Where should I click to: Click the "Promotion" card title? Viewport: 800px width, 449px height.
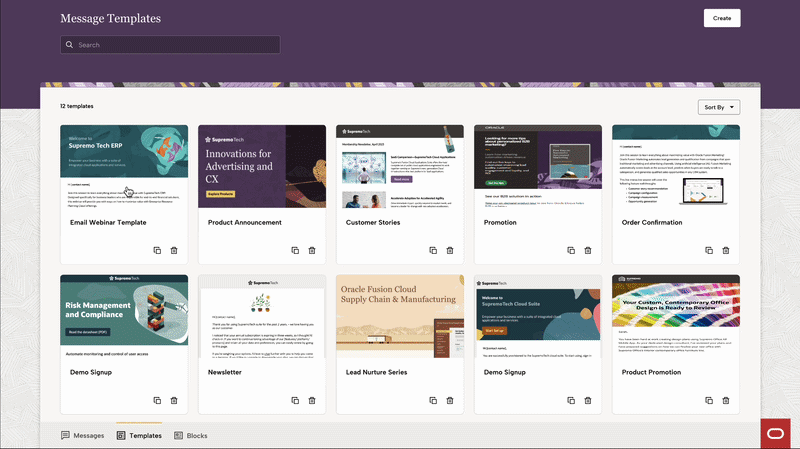pos(500,222)
